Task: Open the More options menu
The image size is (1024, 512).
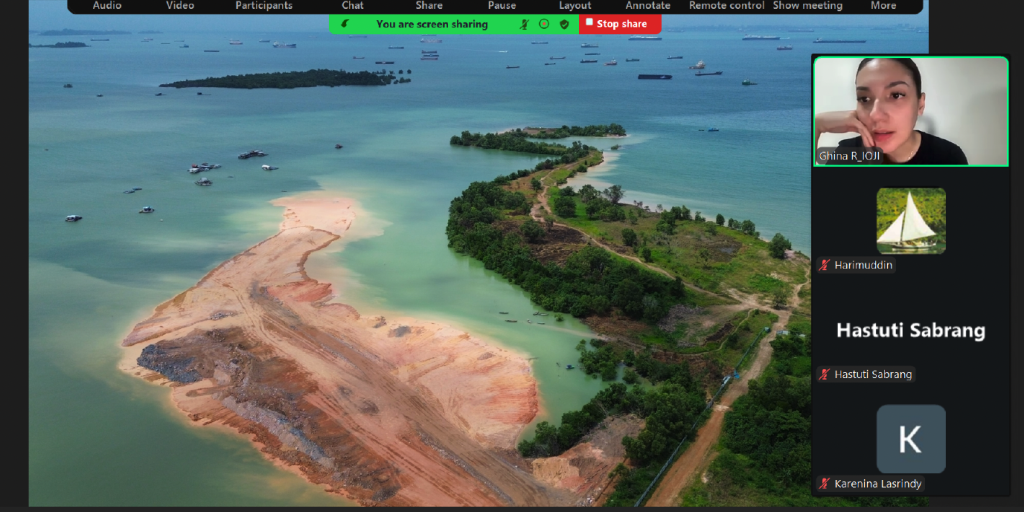Action: point(883,6)
